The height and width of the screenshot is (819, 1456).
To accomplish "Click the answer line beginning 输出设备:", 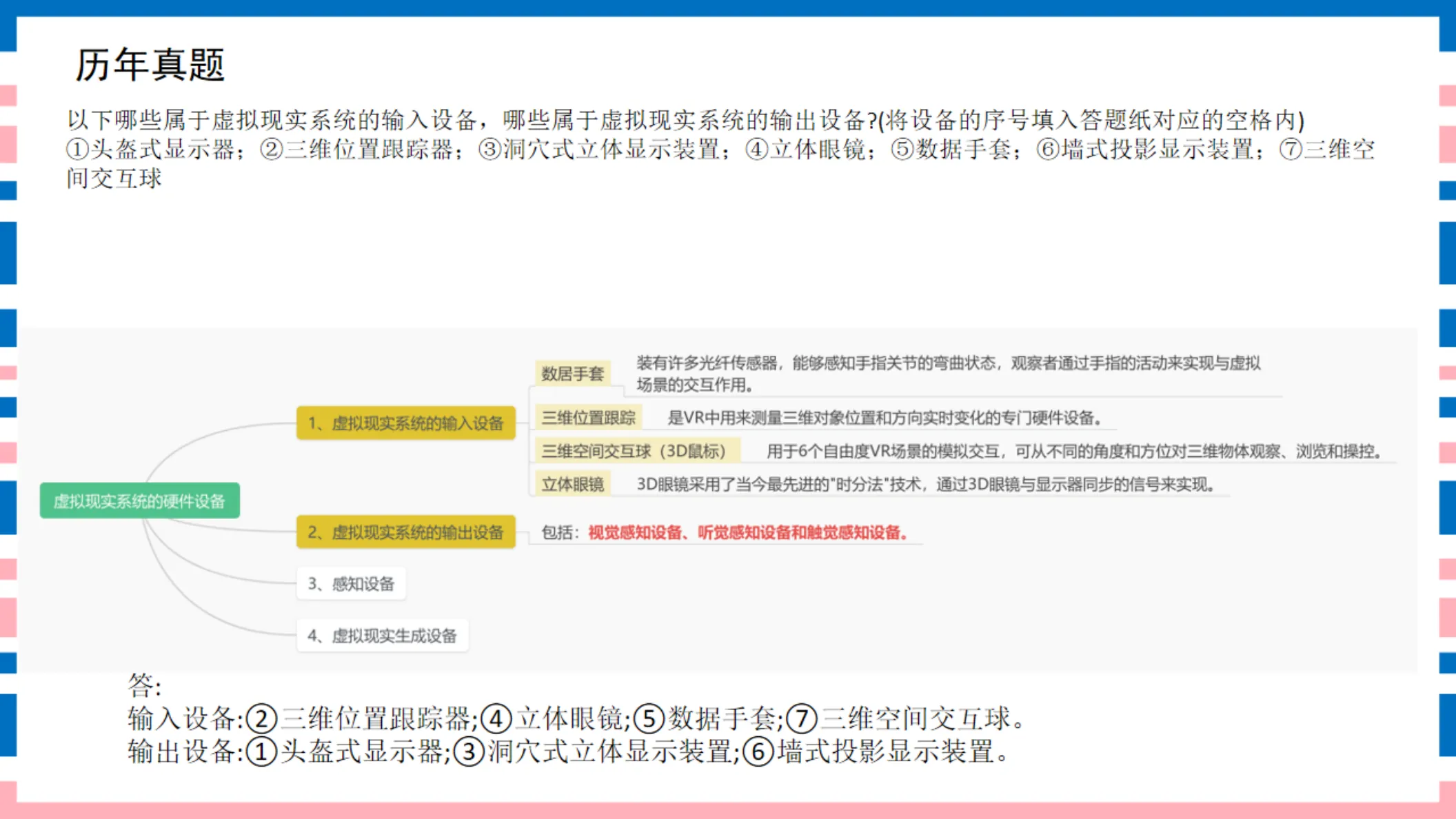I will 569,751.
